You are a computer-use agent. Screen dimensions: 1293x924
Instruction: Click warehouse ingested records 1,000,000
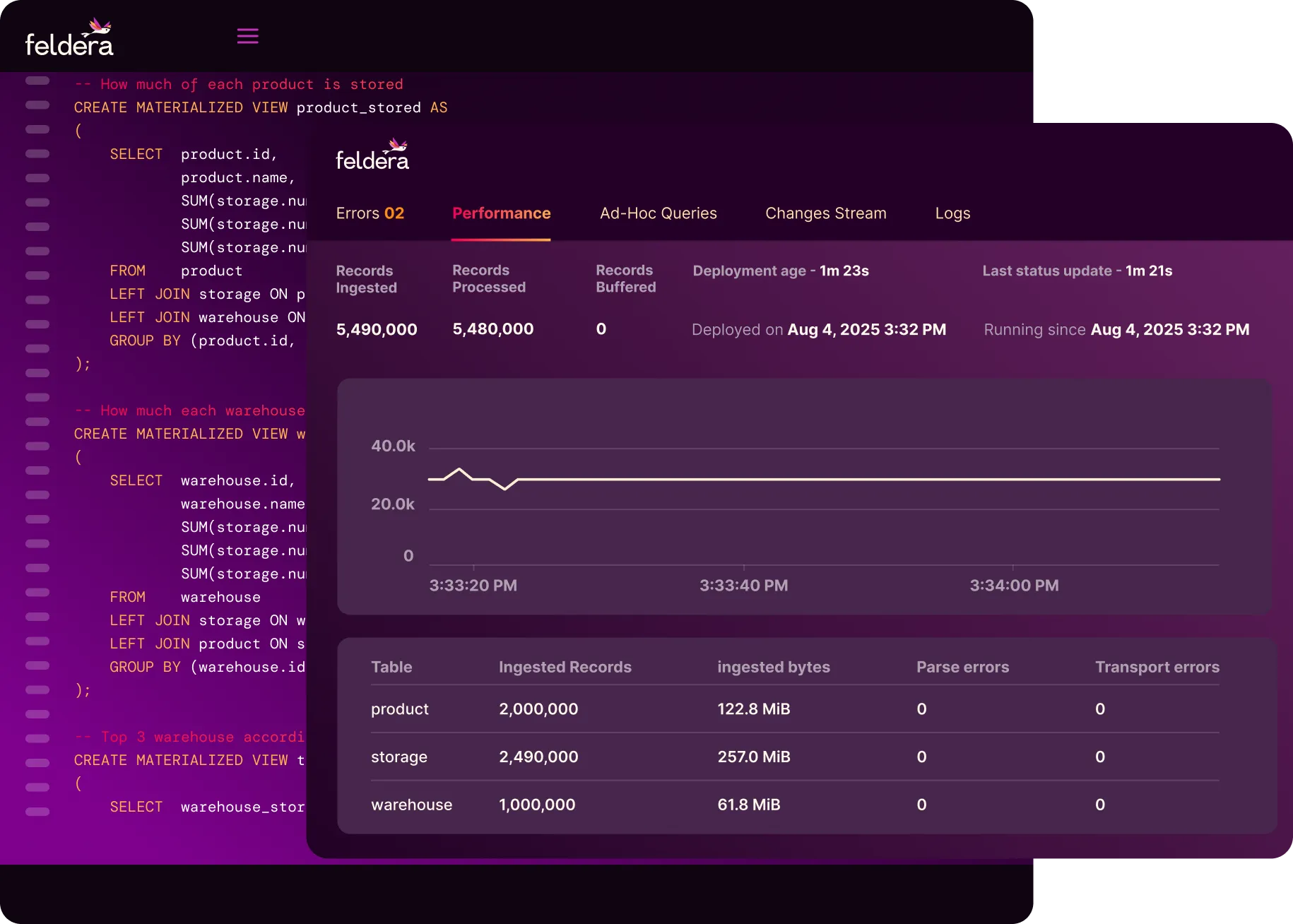[537, 805]
